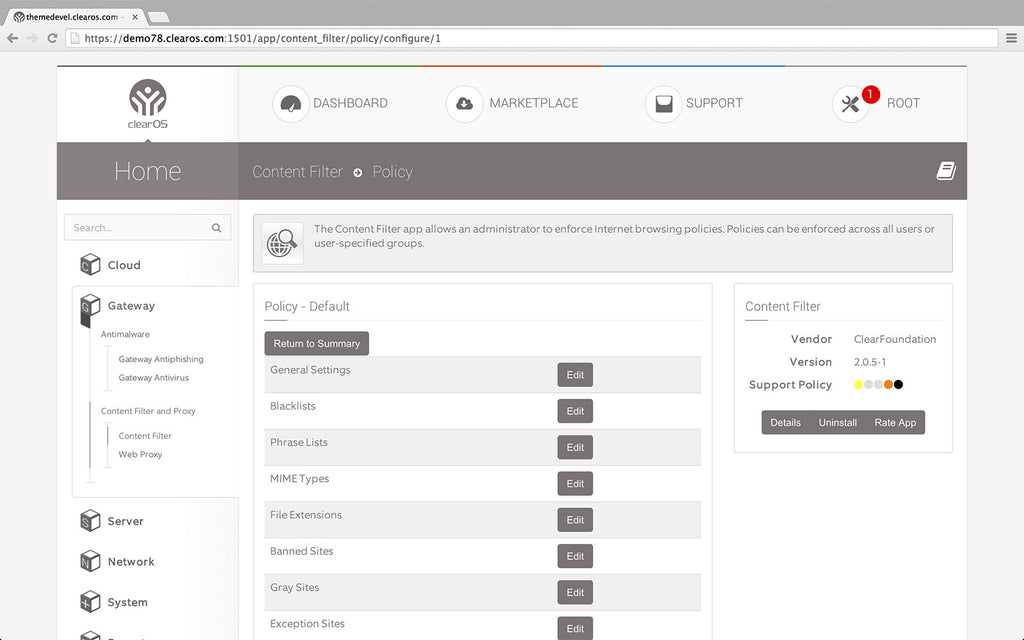Edit General Settings
This screenshot has height=640, width=1024.
(575, 375)
